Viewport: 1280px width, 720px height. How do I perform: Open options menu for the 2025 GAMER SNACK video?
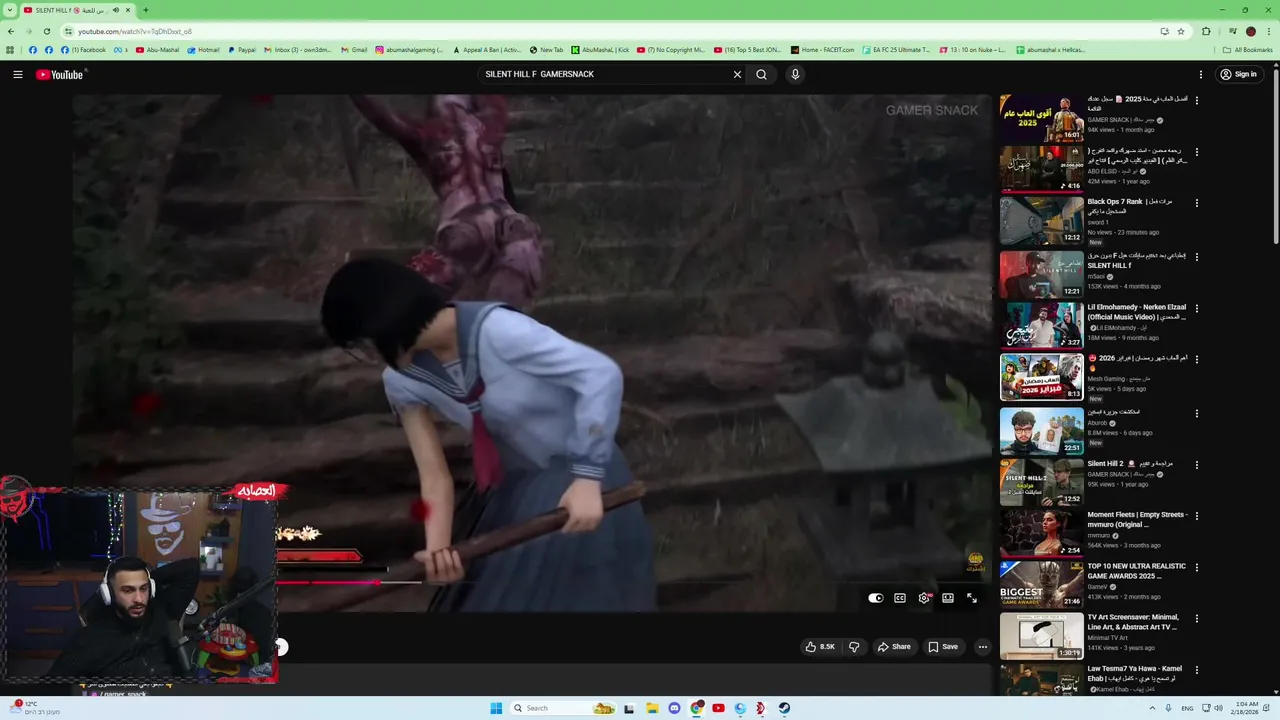(x=1197, y=100)
